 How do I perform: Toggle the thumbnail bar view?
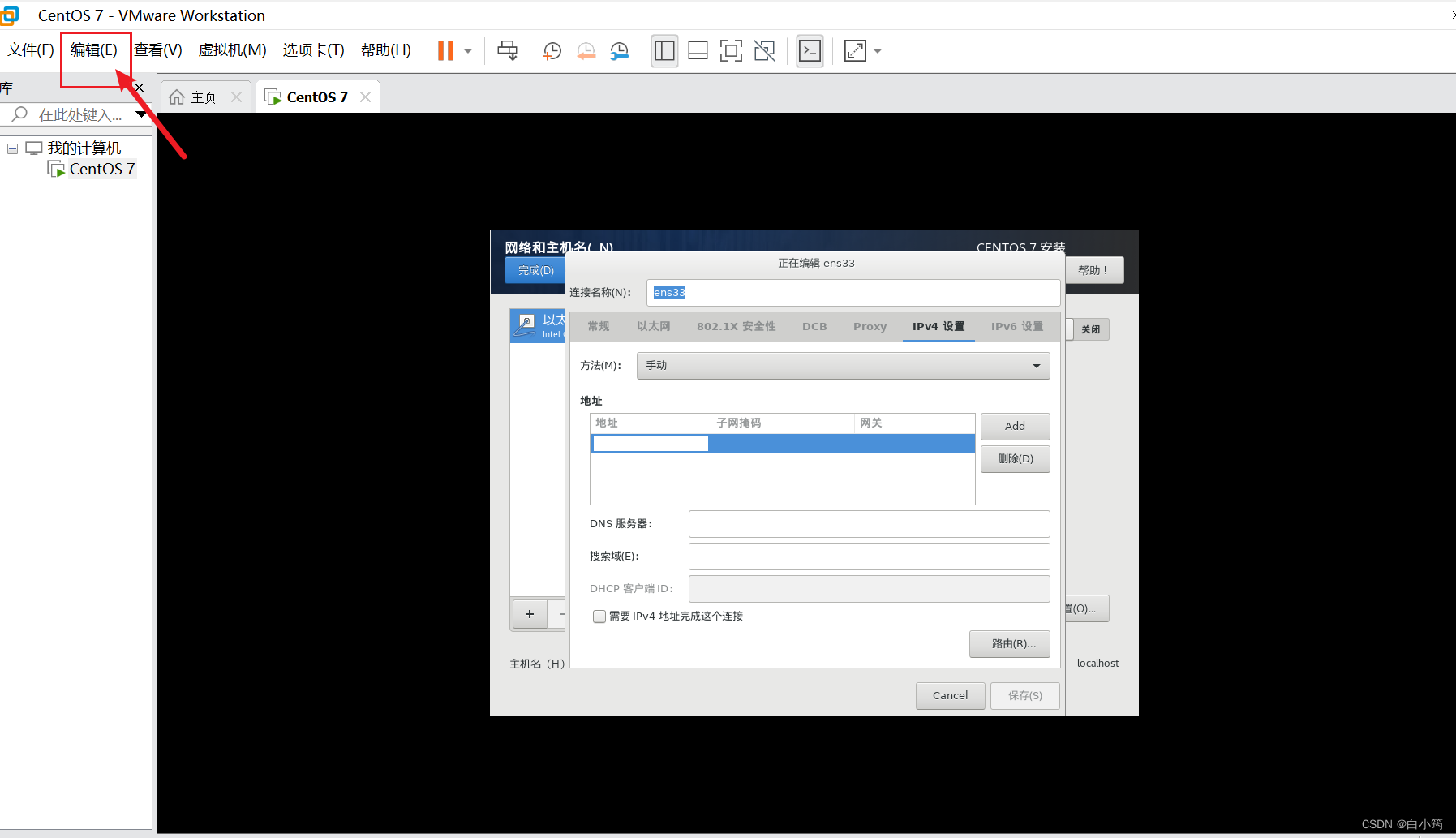click(698, 51)
